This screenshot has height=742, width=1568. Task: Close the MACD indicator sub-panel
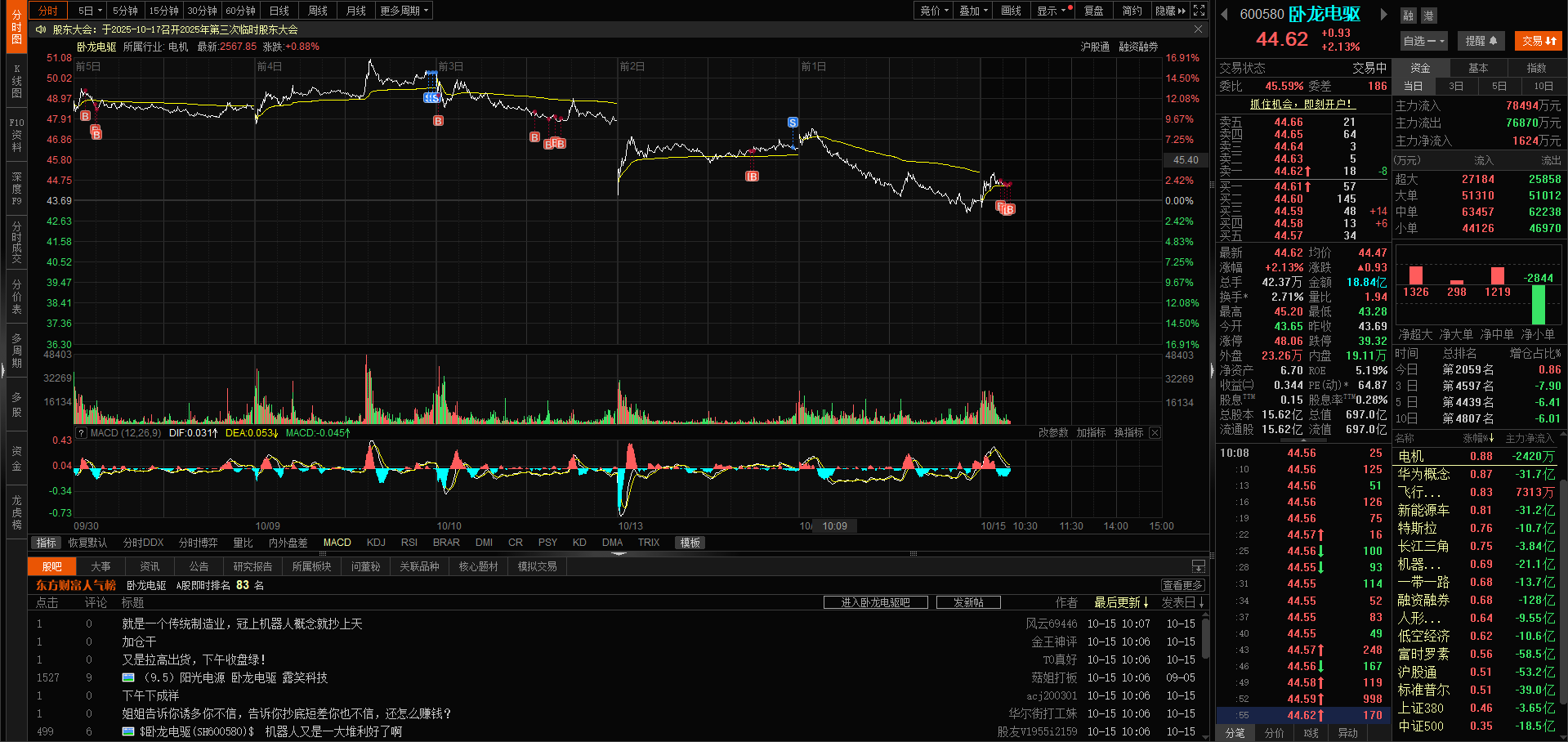[1155, 433]
